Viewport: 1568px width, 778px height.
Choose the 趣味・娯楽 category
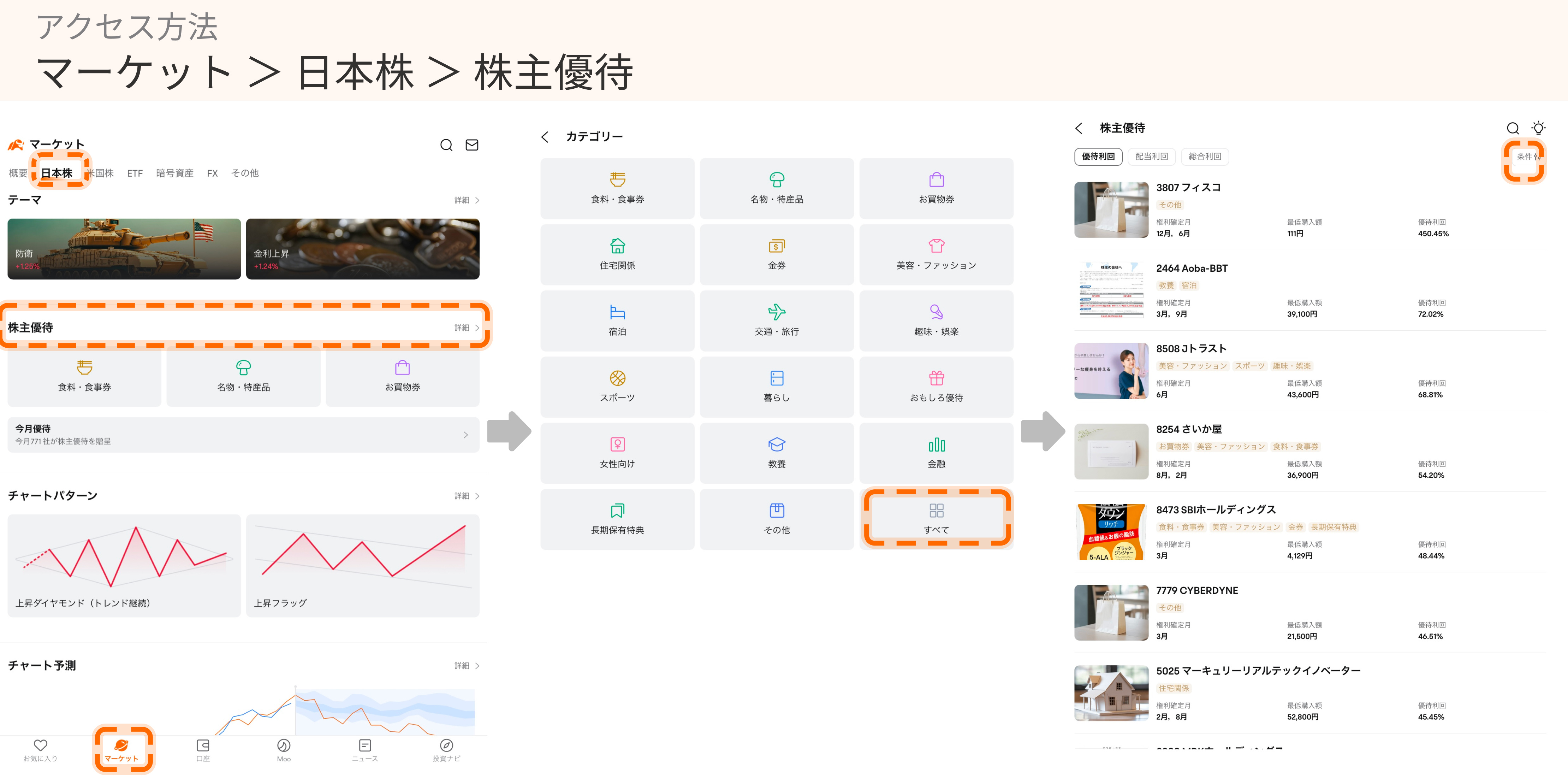pyautogui.click(x=936, y=321)
